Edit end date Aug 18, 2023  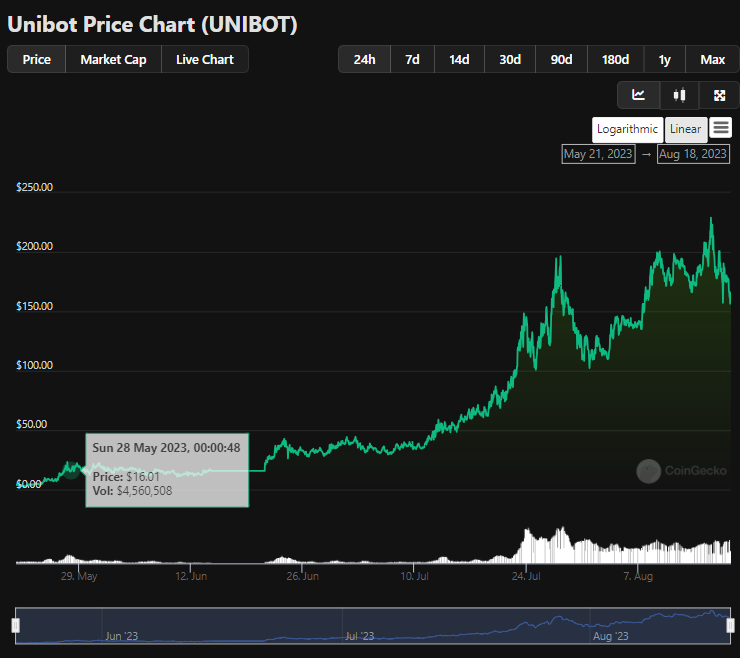click(693, 154)
